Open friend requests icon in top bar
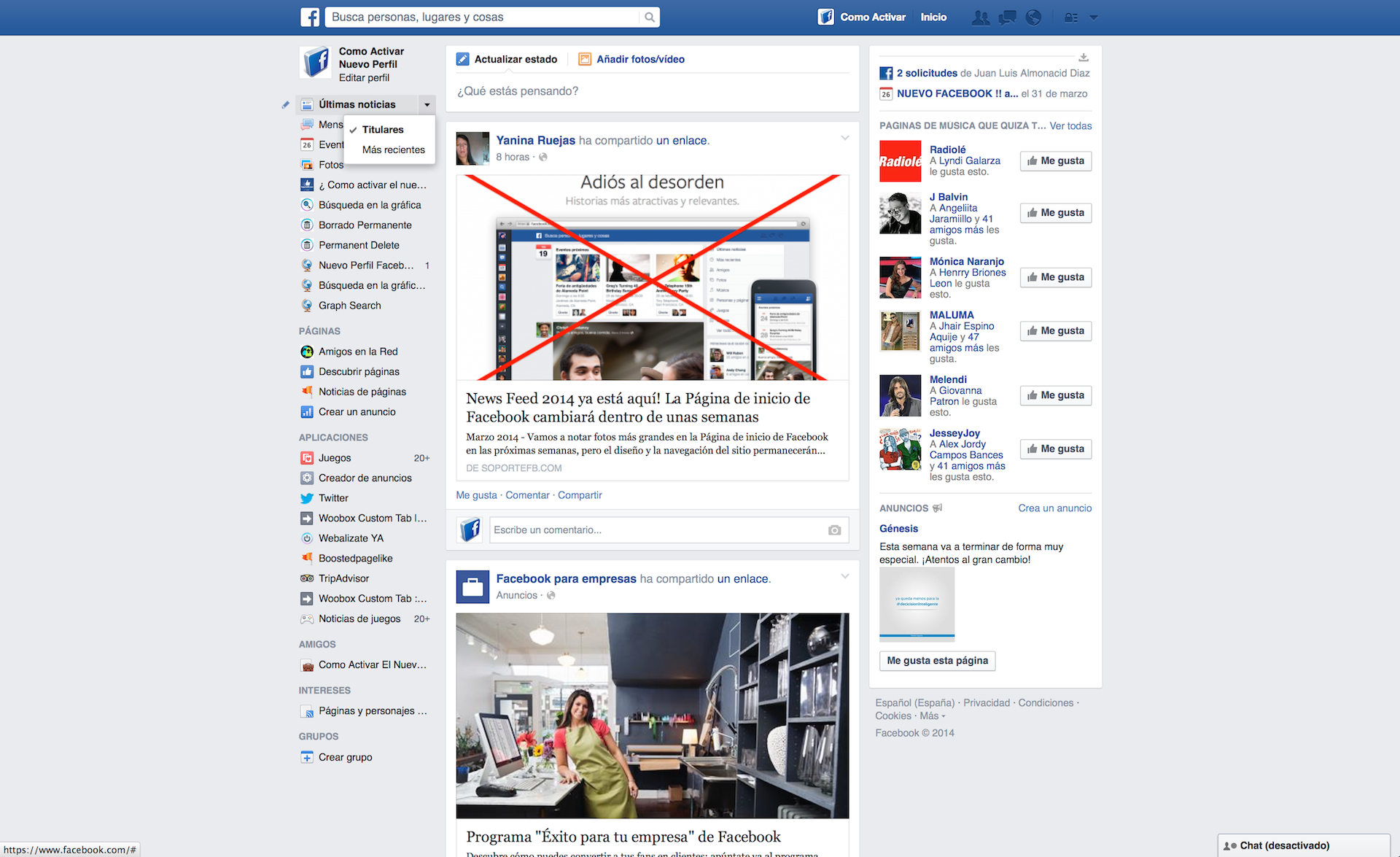Screen dimensions: 1400x857 coord(981,18)
